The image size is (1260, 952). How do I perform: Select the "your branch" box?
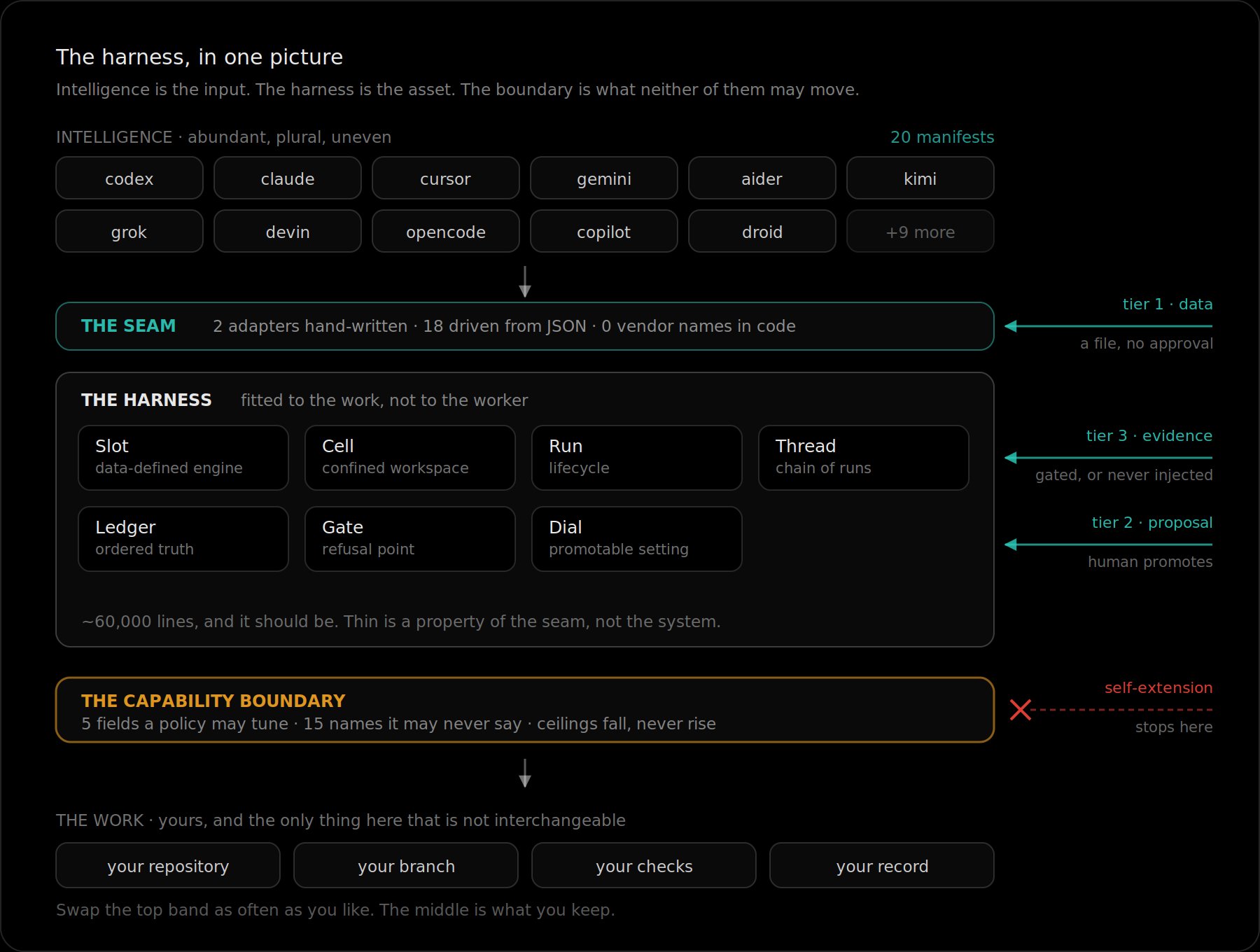pyautogui.click(x=406, y=865)
